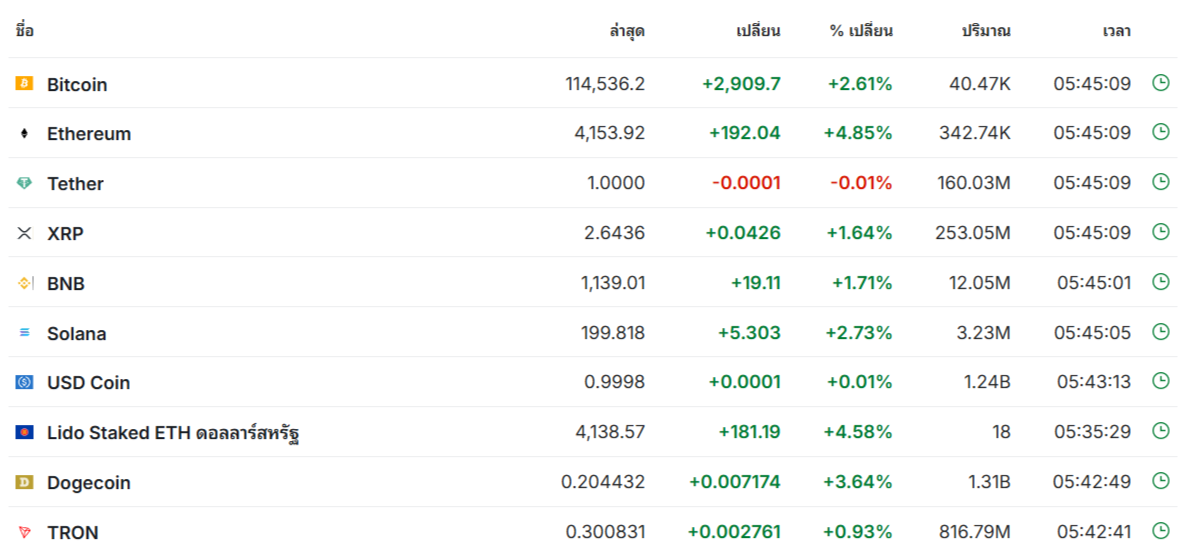Open Lido Staked ETH ดอลลาร์สหรัฐ link

[x=173, y=433]
